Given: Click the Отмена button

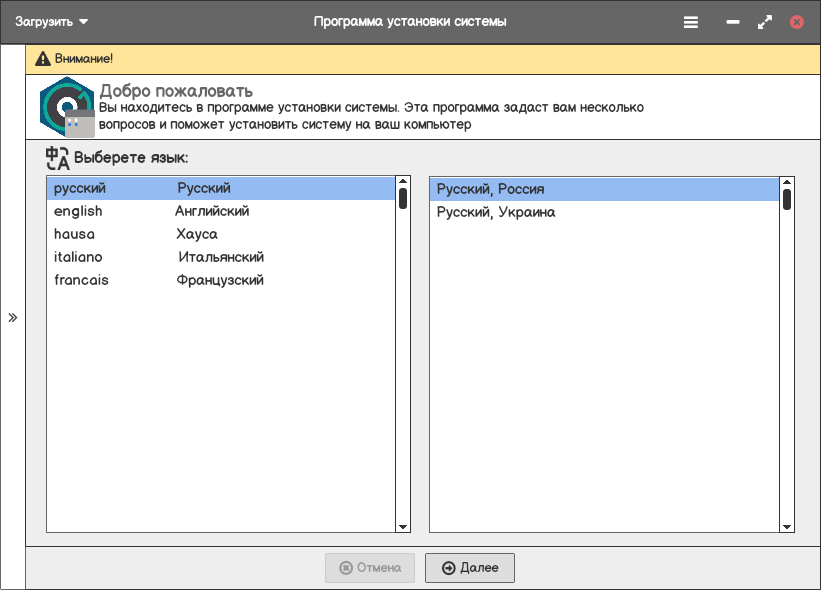Looking at the screenshot, I should (x=370, y=568).
